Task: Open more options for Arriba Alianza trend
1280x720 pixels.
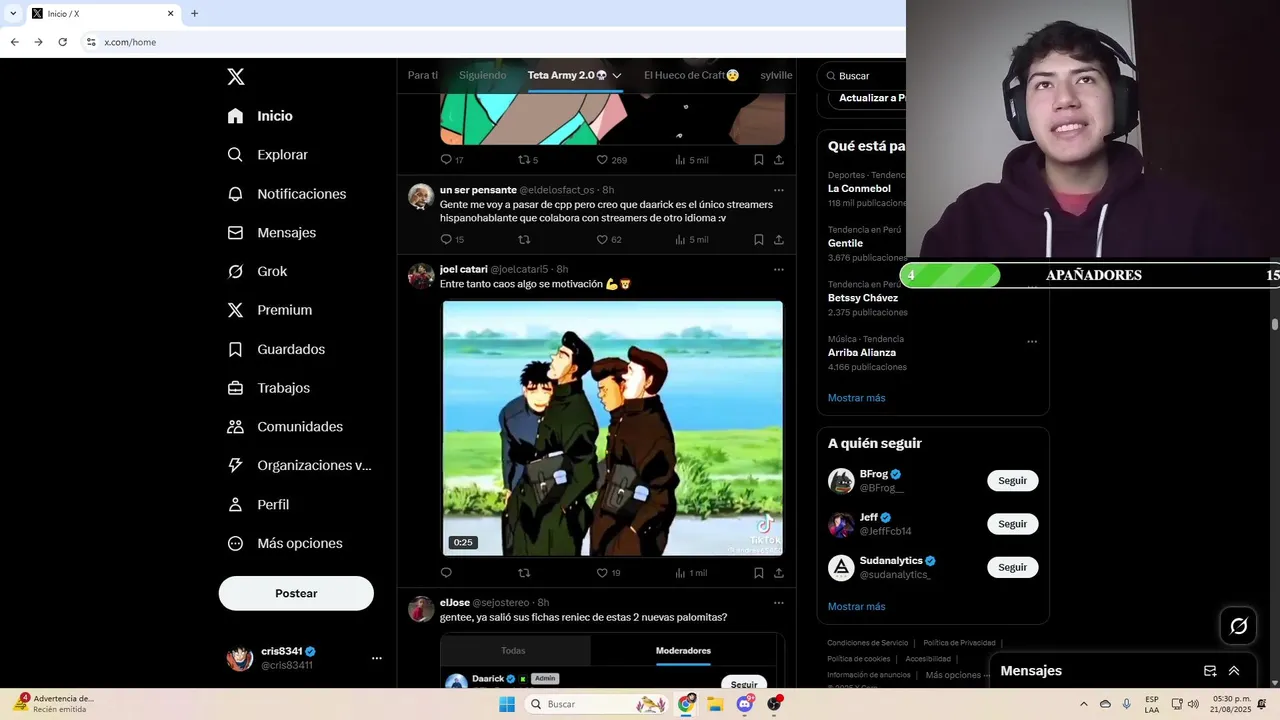Action: pyautogui.click(x=1032, y=341)
